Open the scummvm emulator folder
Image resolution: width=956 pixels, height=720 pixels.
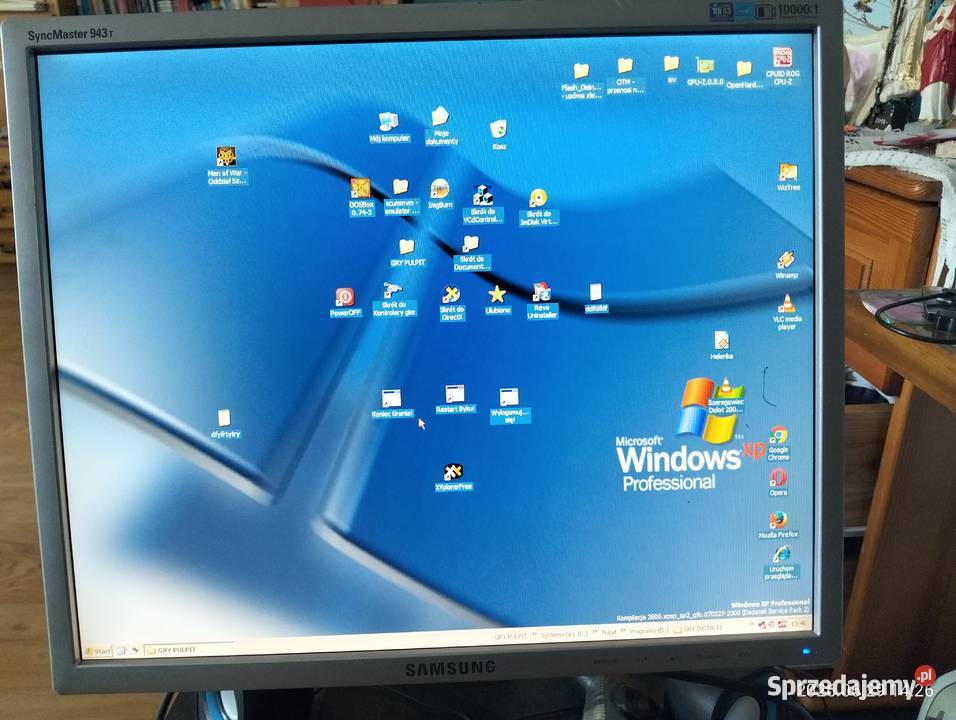[x=401, y=197]
